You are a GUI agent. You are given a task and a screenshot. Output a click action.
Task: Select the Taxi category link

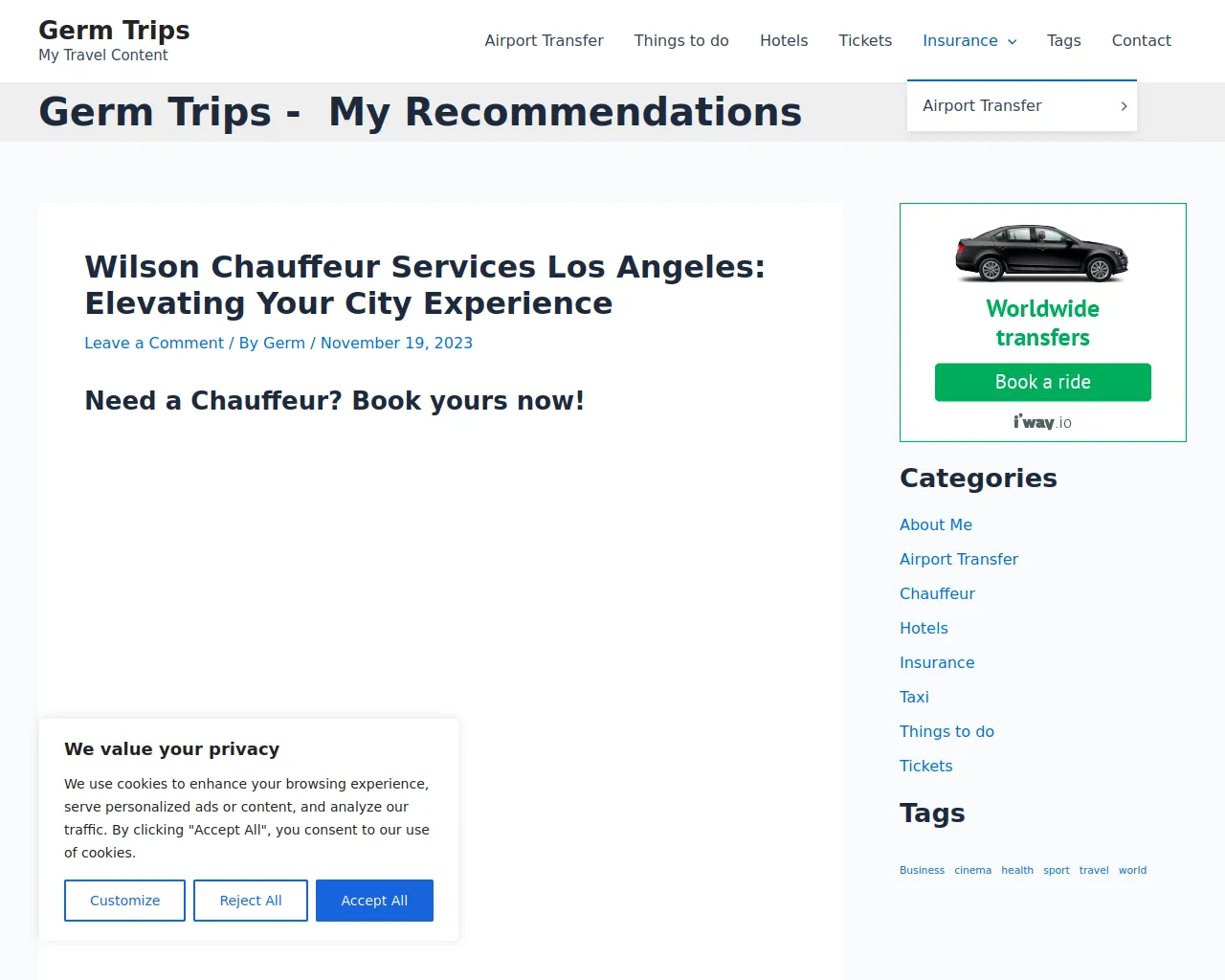click(x=914, y=697)
